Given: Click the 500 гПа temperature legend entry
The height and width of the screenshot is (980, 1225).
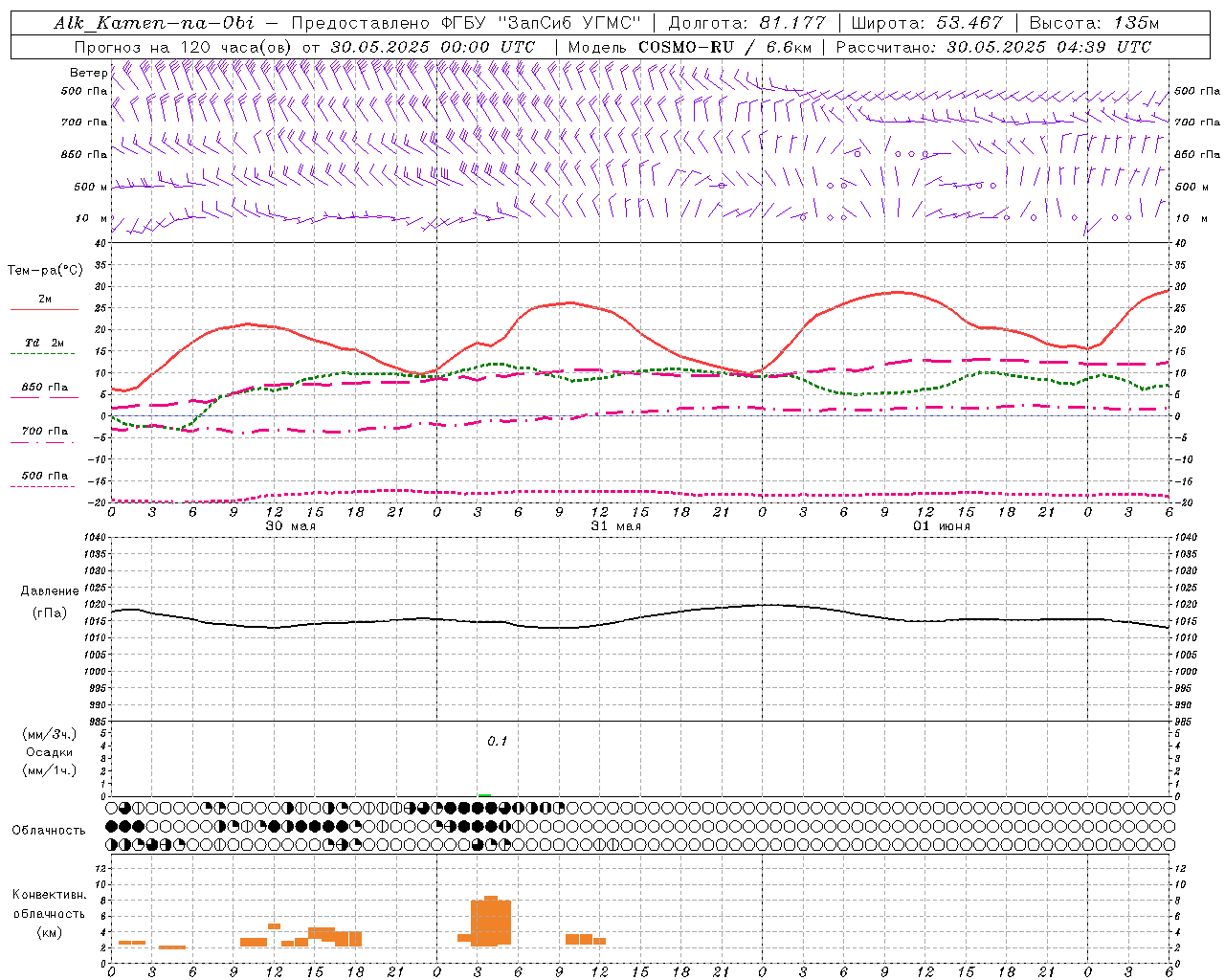Looking at the screenshot, I should click(44, 476).
